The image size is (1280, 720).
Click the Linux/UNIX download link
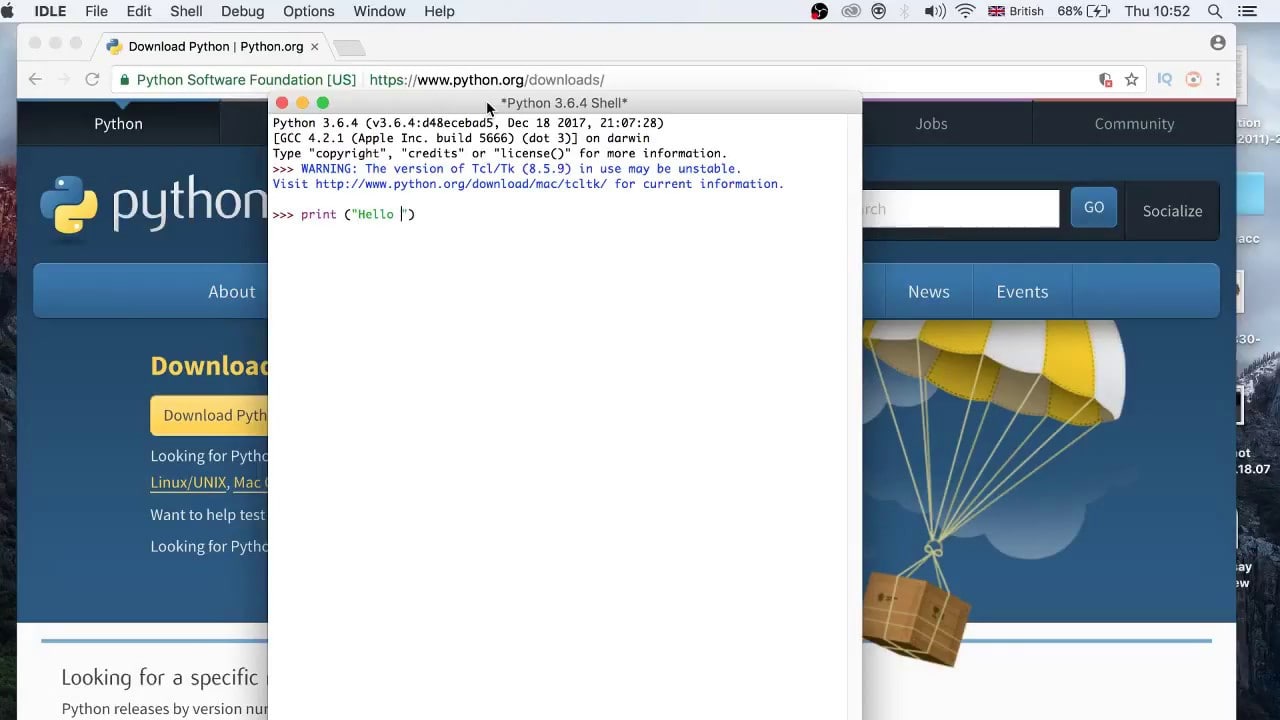188,483
